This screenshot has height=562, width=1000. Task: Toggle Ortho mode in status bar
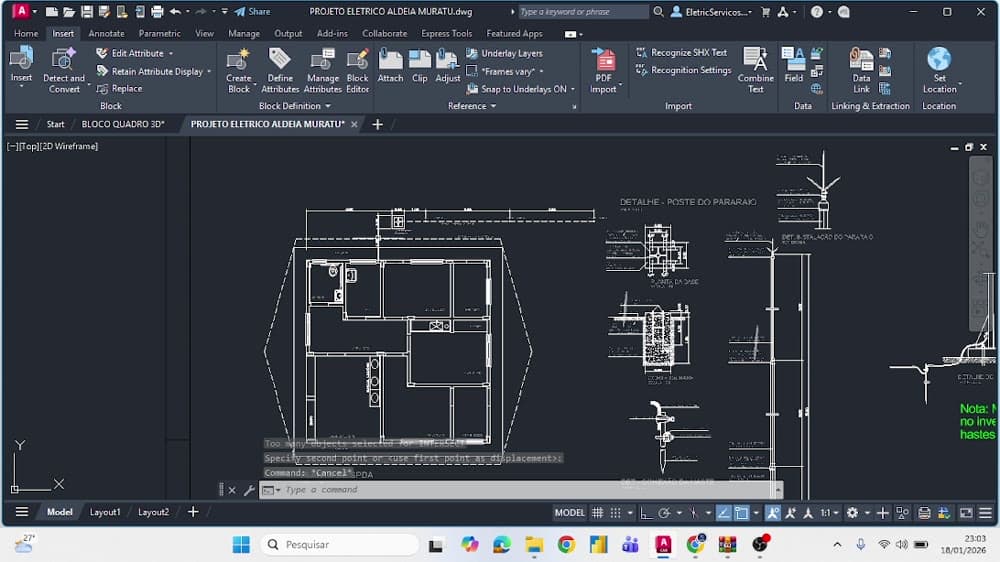pos(646,512)
